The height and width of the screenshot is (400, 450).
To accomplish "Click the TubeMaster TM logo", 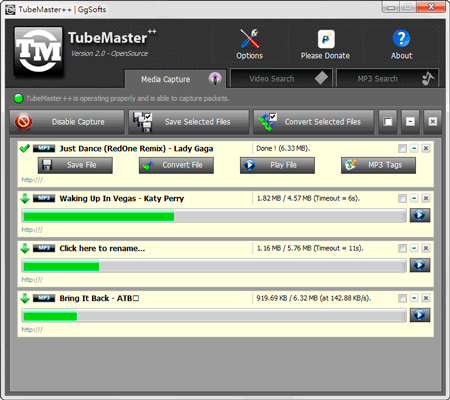I will tap(39, 51).
